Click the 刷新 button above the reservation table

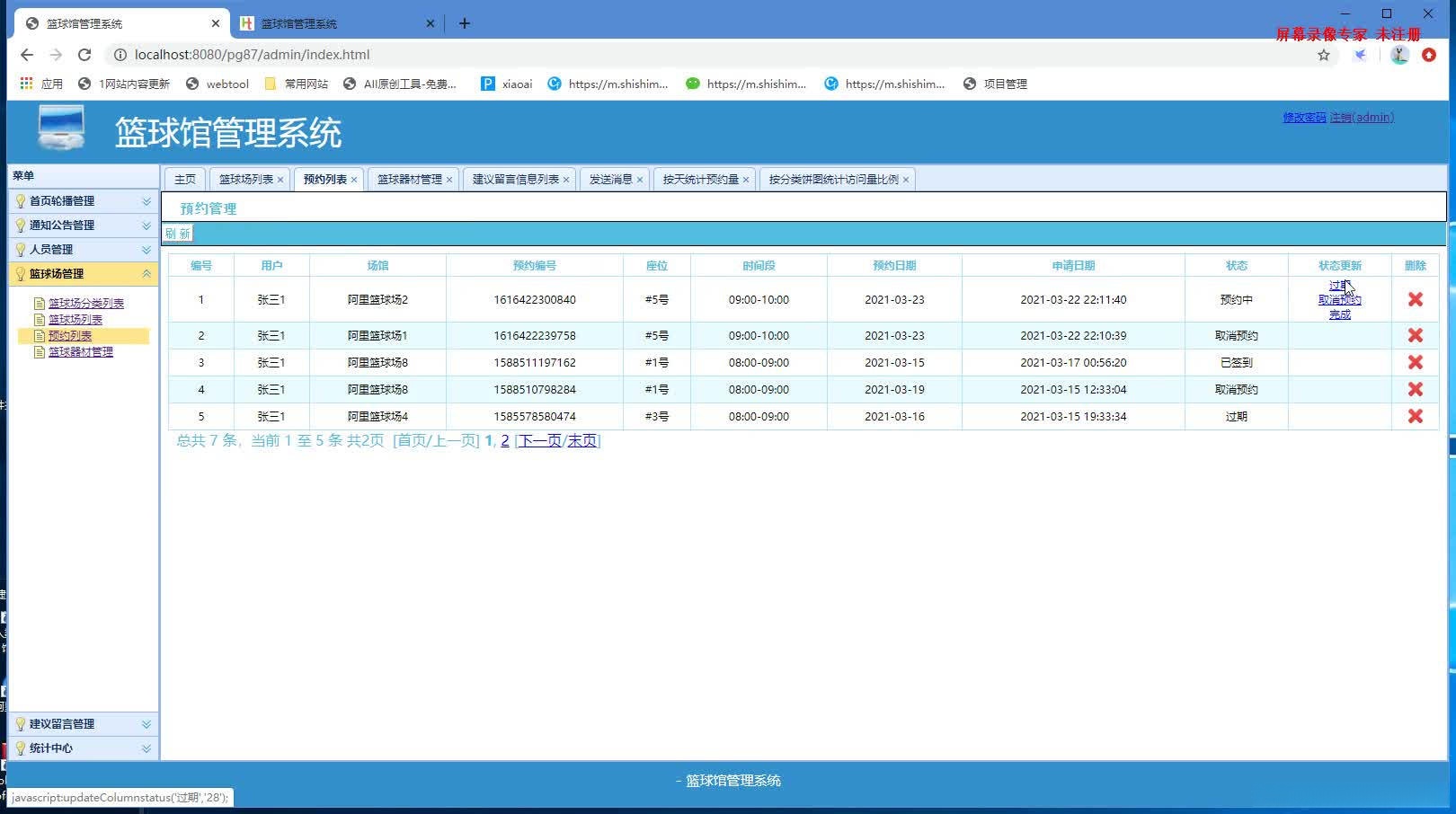(176, 233)
